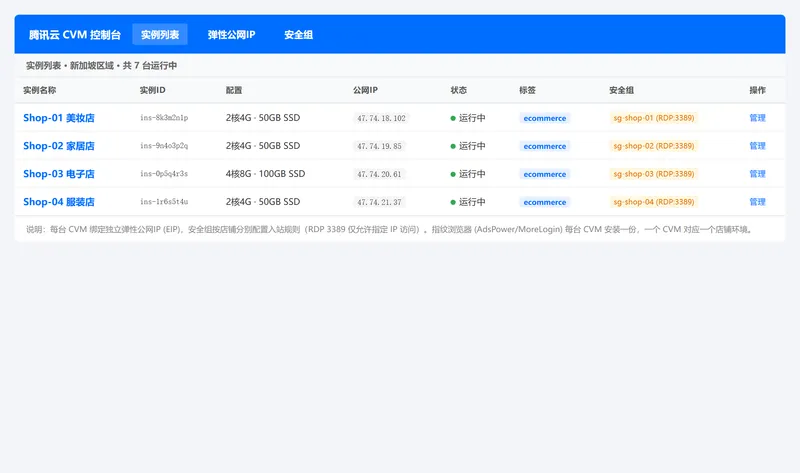Open security group sg-shop-04 (RDP:3389)
The image size is (800, 473).
coord(654,202)
